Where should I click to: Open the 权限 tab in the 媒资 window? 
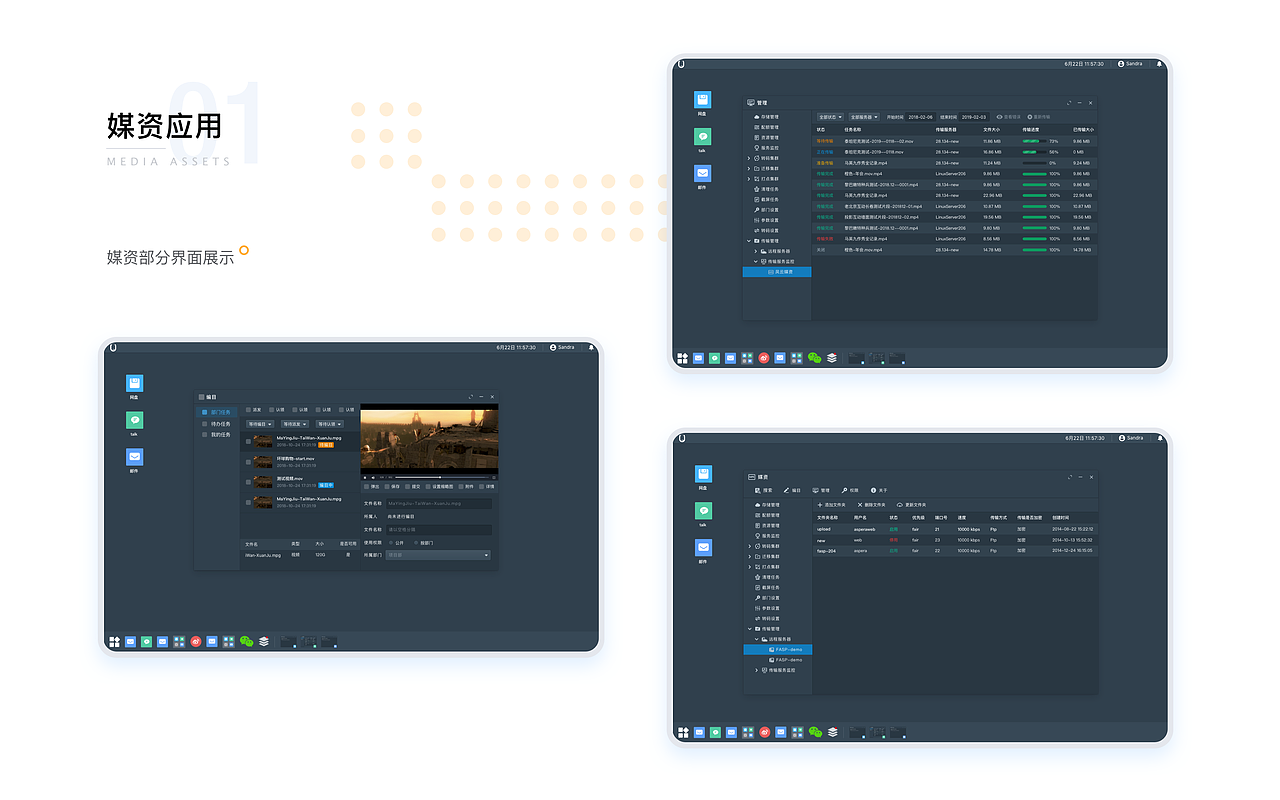(850, 490)
